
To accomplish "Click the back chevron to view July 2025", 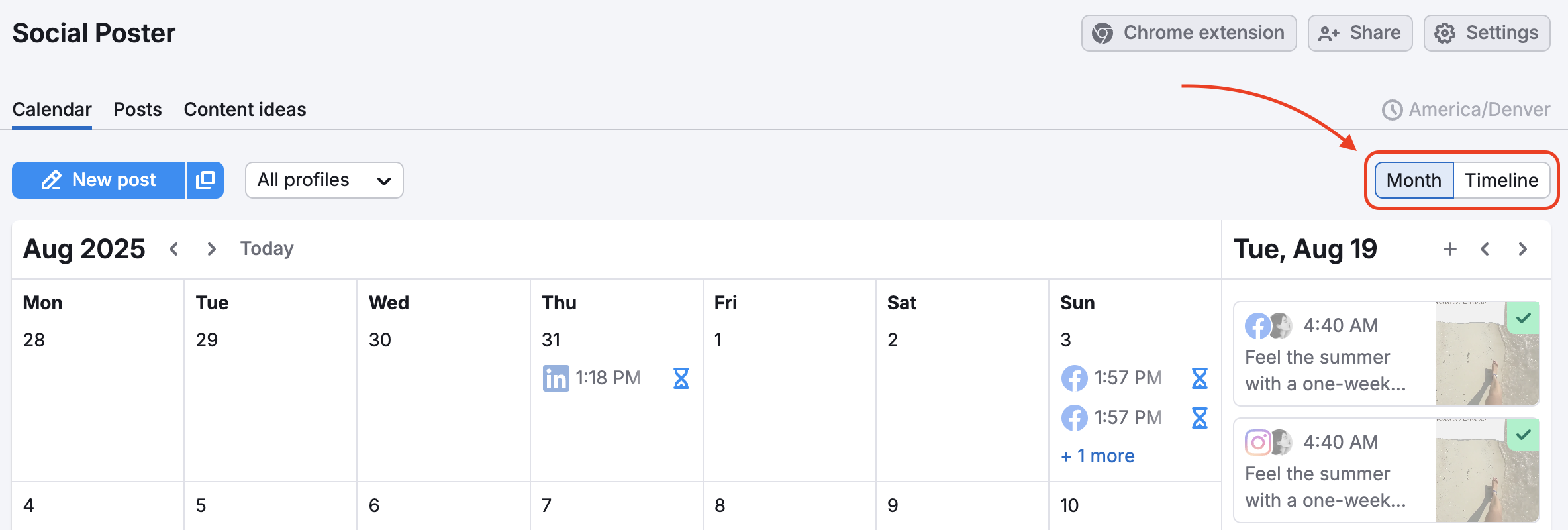I will [x=173, y=248].
